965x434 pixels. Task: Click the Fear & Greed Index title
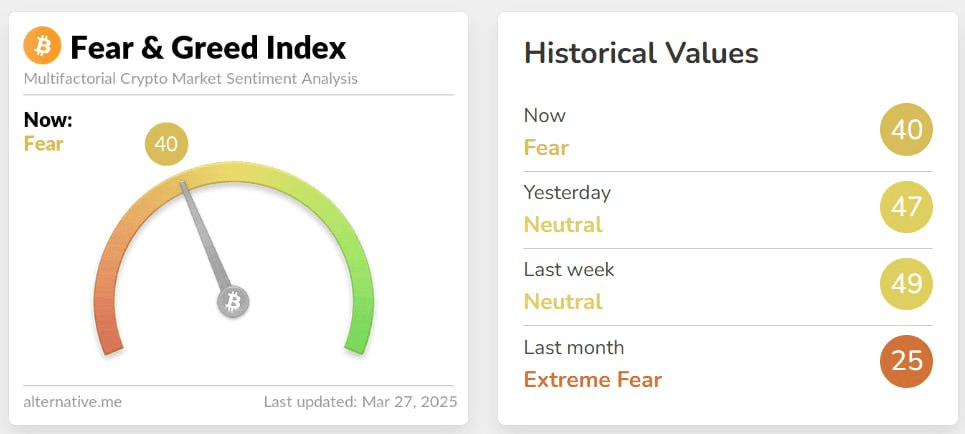[209, 47]
